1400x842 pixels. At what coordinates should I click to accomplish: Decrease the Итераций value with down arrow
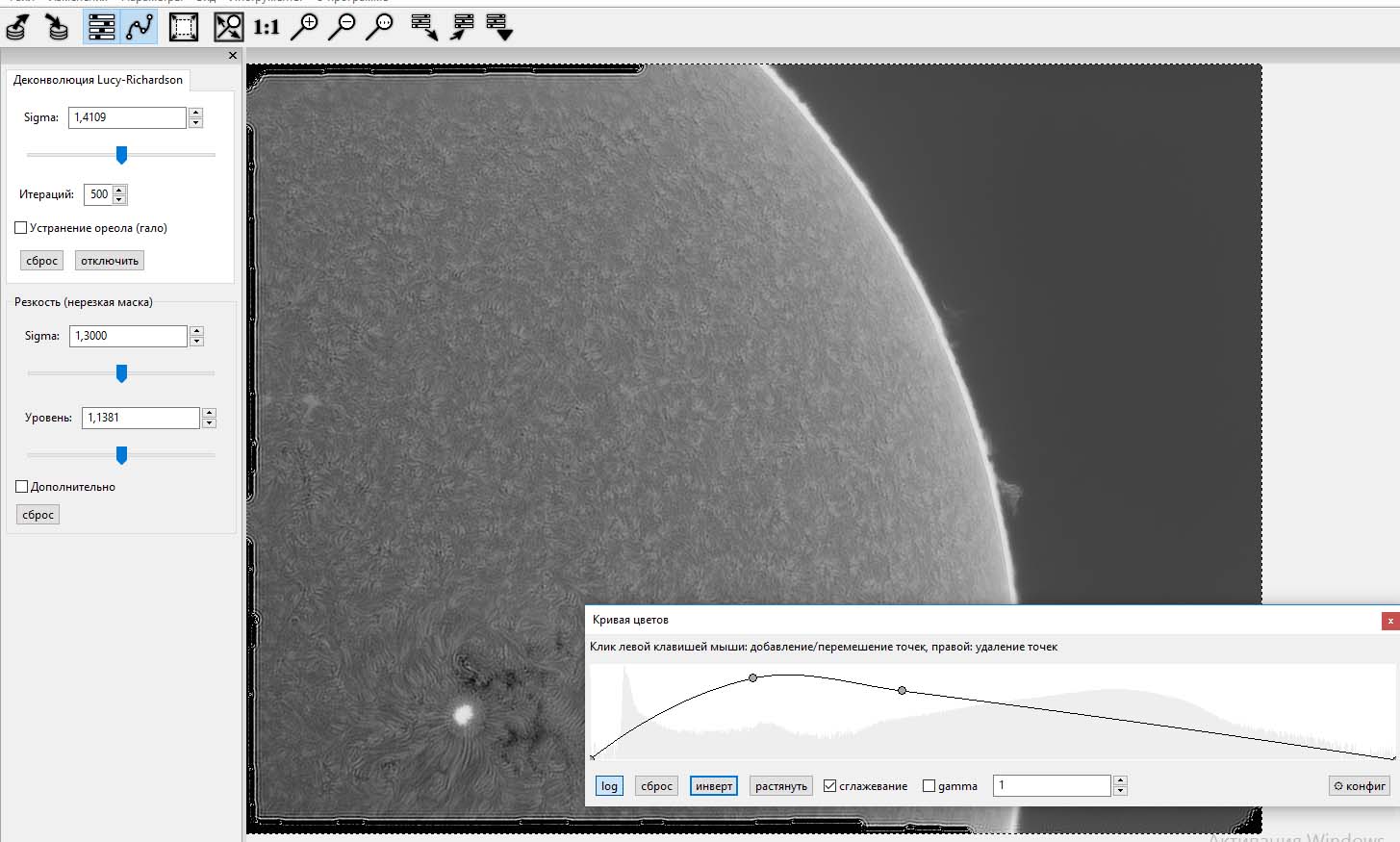pos(119,200)
